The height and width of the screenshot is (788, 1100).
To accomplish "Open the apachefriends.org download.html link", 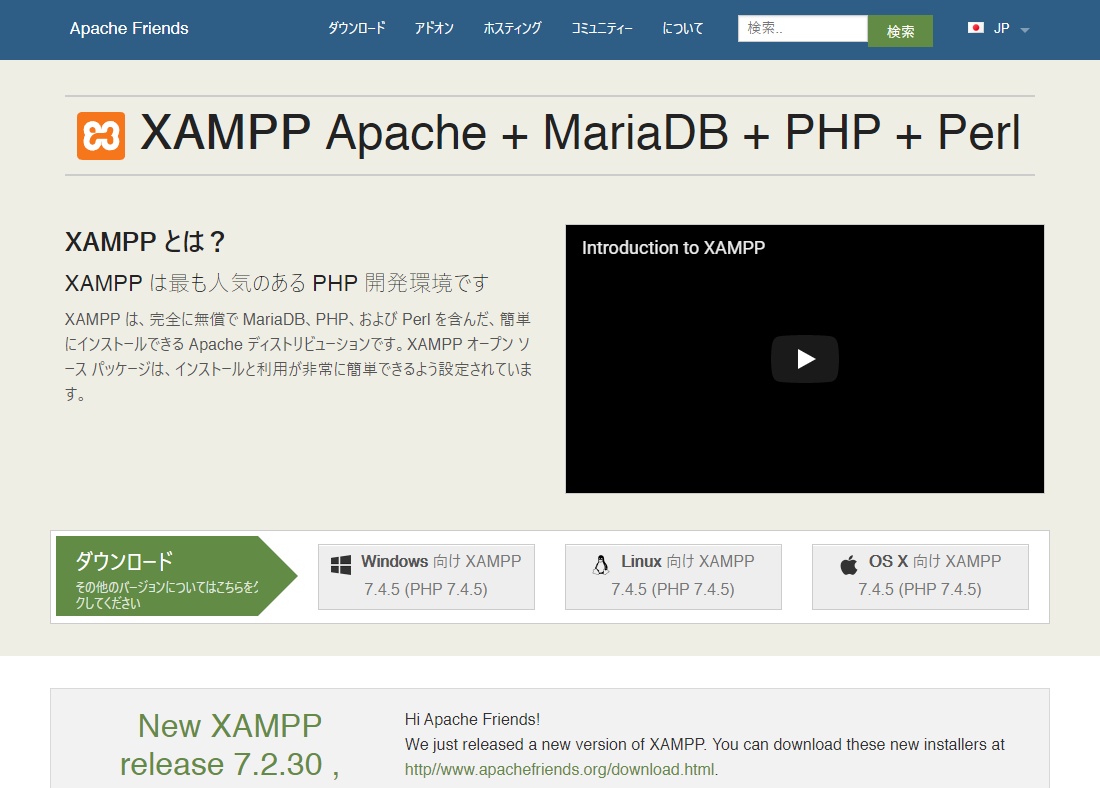I will point(560,770).
